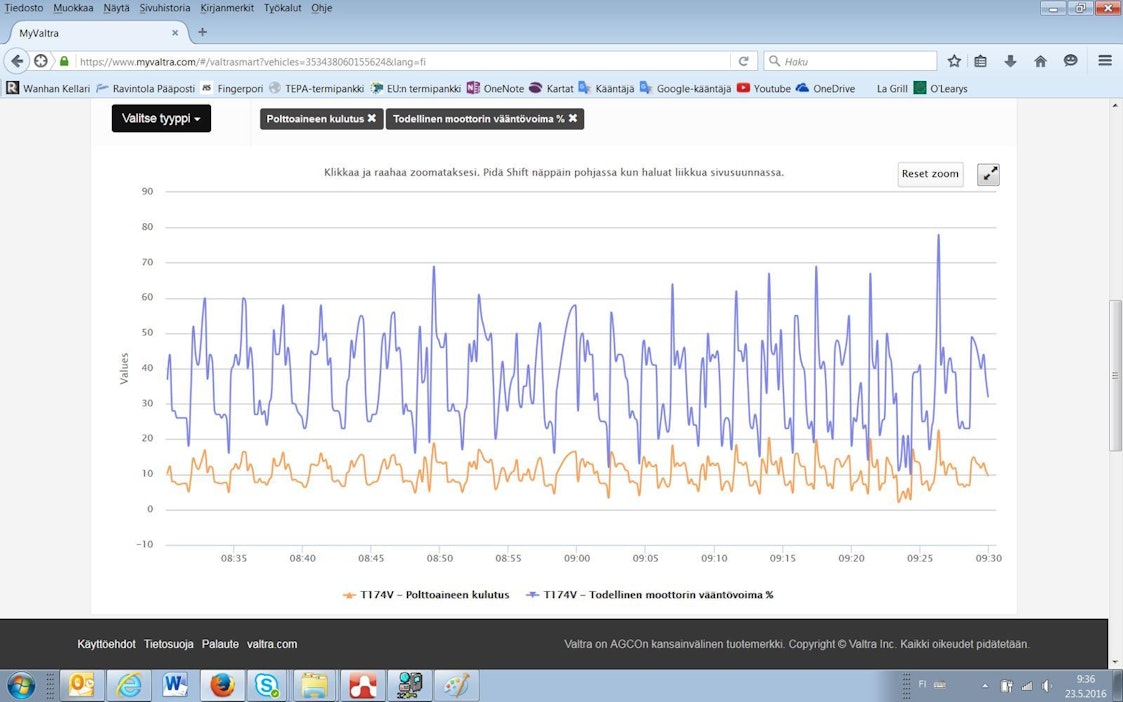Open the Firefox hamburger menu
1123x702 pixels.
point(1105,61)
